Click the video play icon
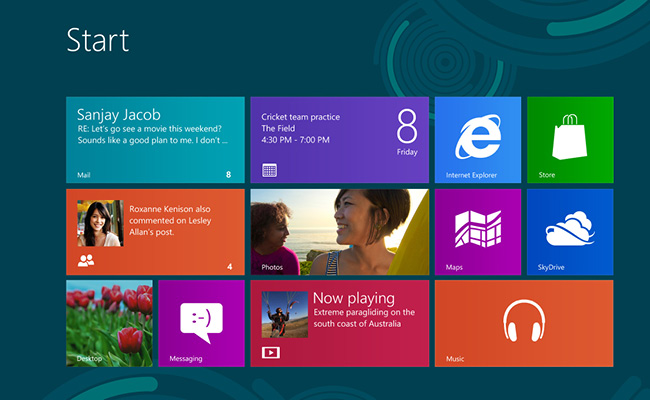The height and width of the screenshot is (400, 650). pyautogui.click(x=271, y=353)
